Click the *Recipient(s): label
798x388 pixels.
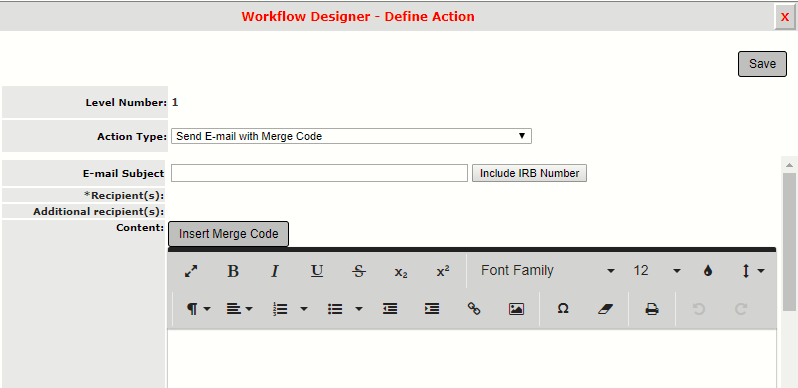coord(124,195)
